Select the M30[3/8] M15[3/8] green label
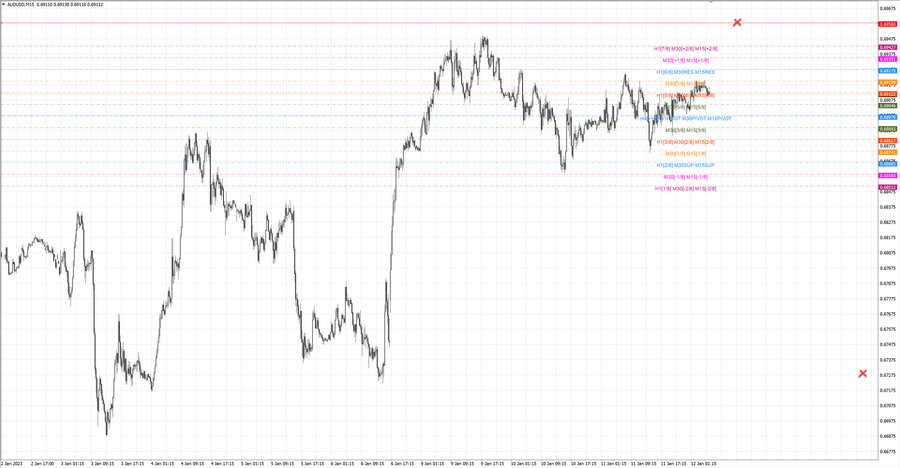 (685, 130)
